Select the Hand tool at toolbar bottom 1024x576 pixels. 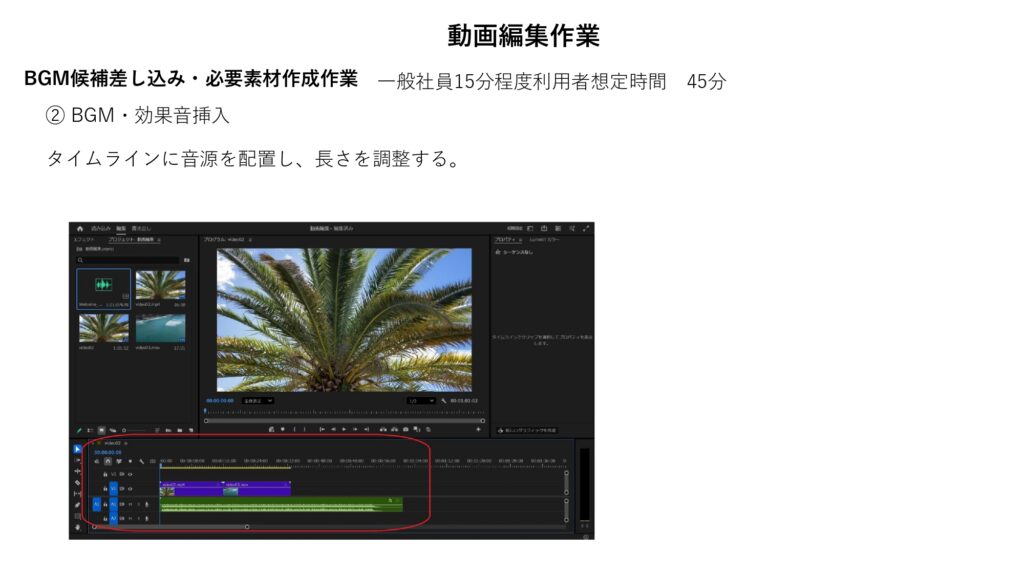click(x=77, y=527)
